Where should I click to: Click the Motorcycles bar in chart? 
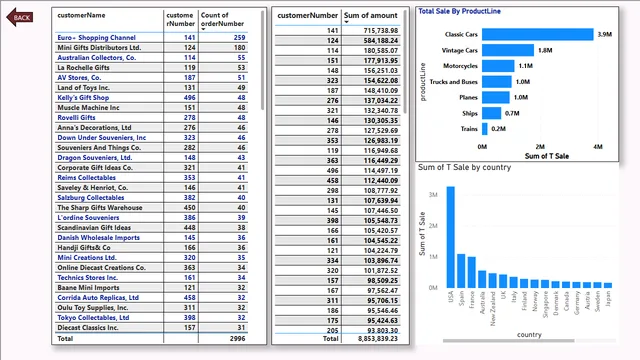click(498, 66)
